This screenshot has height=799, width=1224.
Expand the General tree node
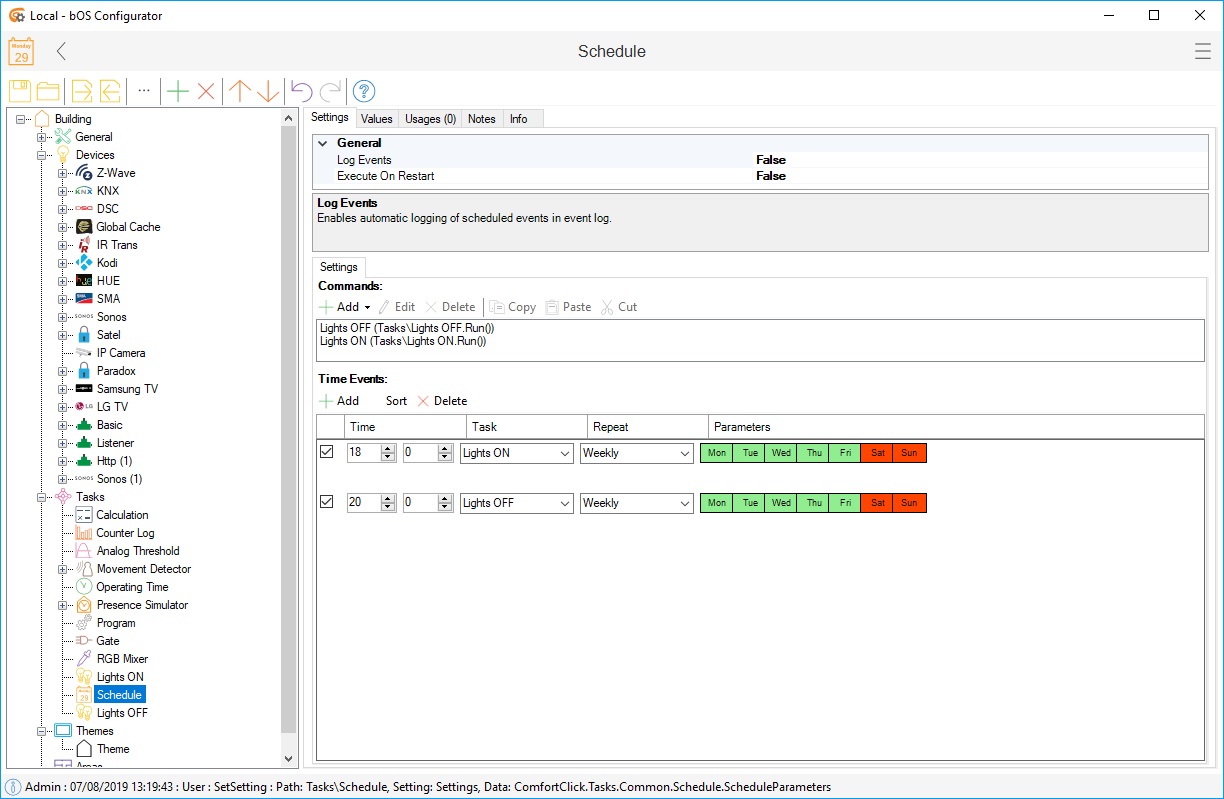[x=42, y=137]
